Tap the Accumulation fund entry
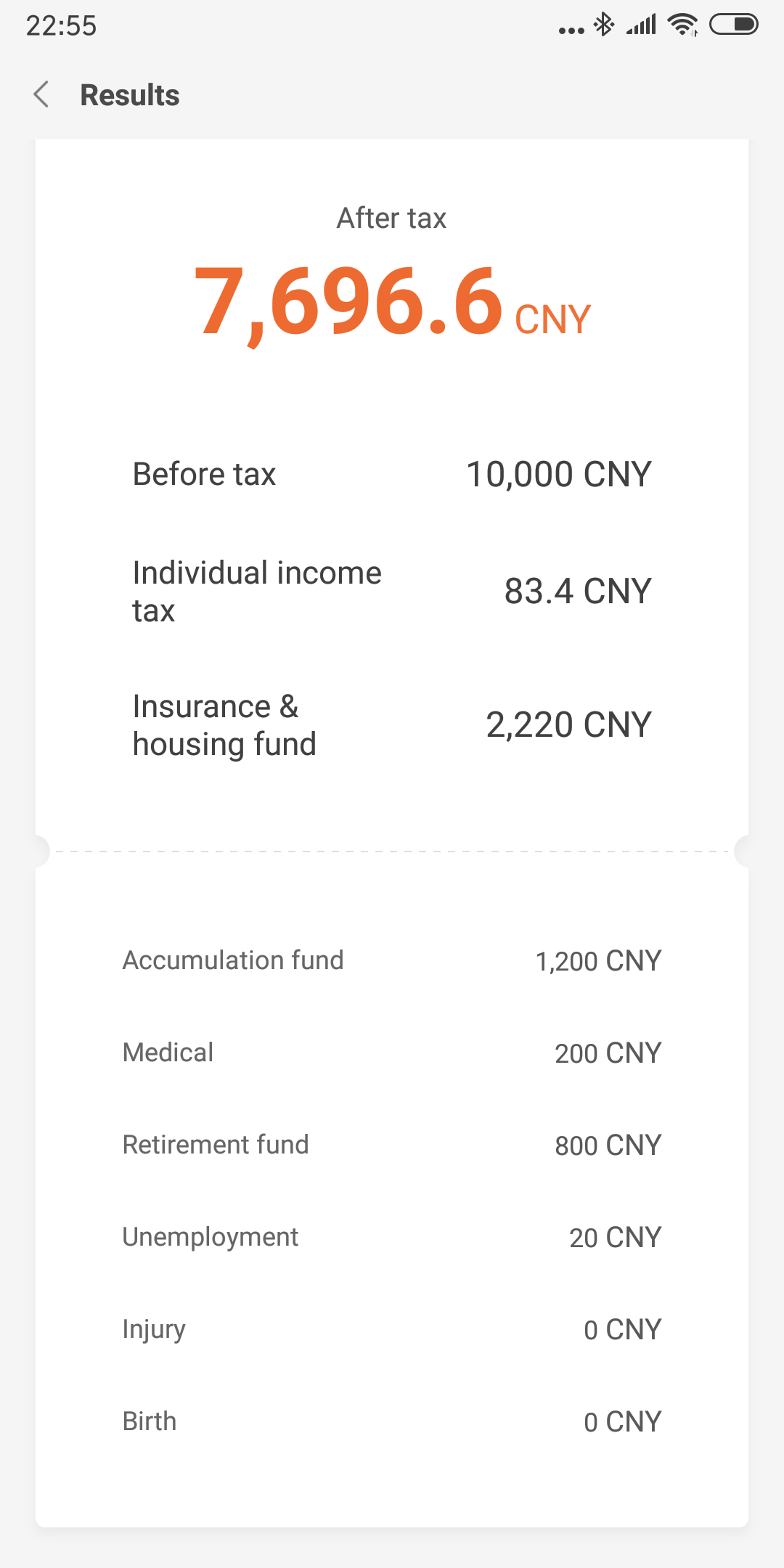 click(x=392, y=960)
